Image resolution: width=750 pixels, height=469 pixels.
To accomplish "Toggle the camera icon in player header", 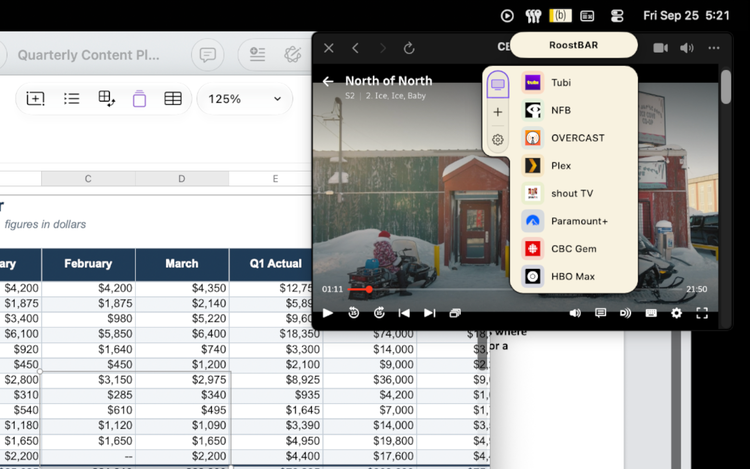I will click(661, 48).
